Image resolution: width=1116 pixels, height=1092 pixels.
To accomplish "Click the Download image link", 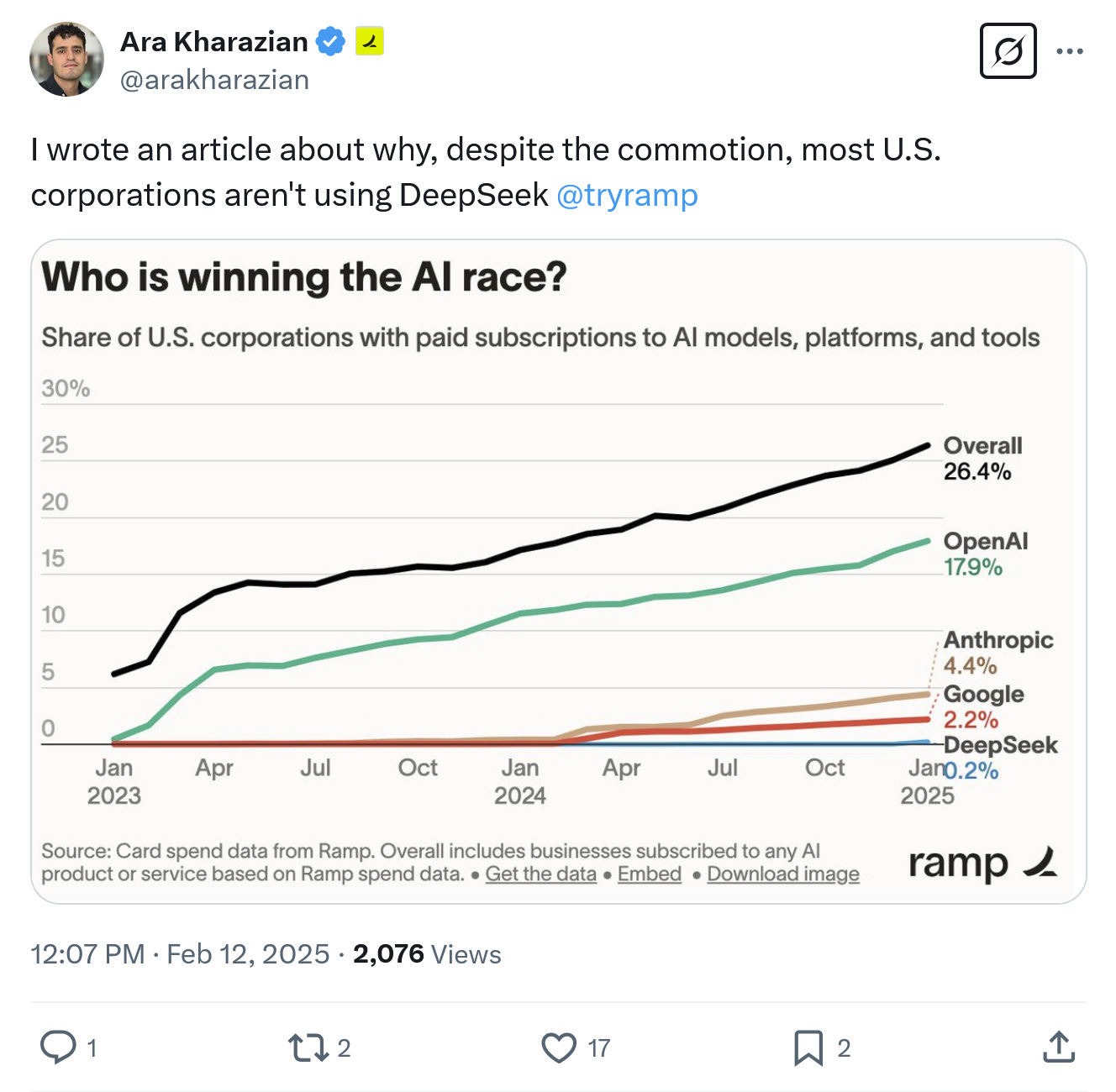I will [783, 874].
